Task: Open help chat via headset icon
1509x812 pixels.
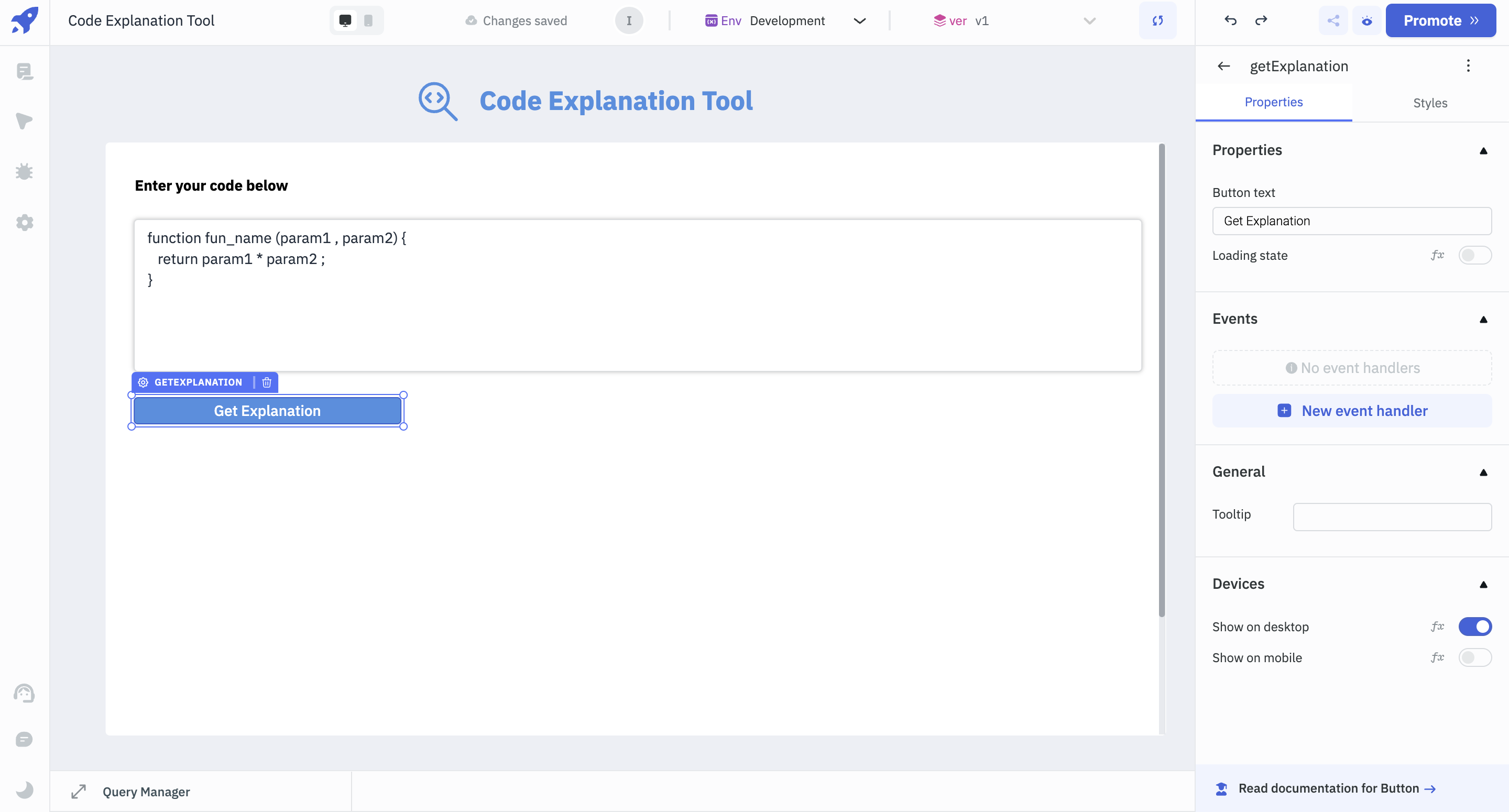Action: [x=25, y=693]
